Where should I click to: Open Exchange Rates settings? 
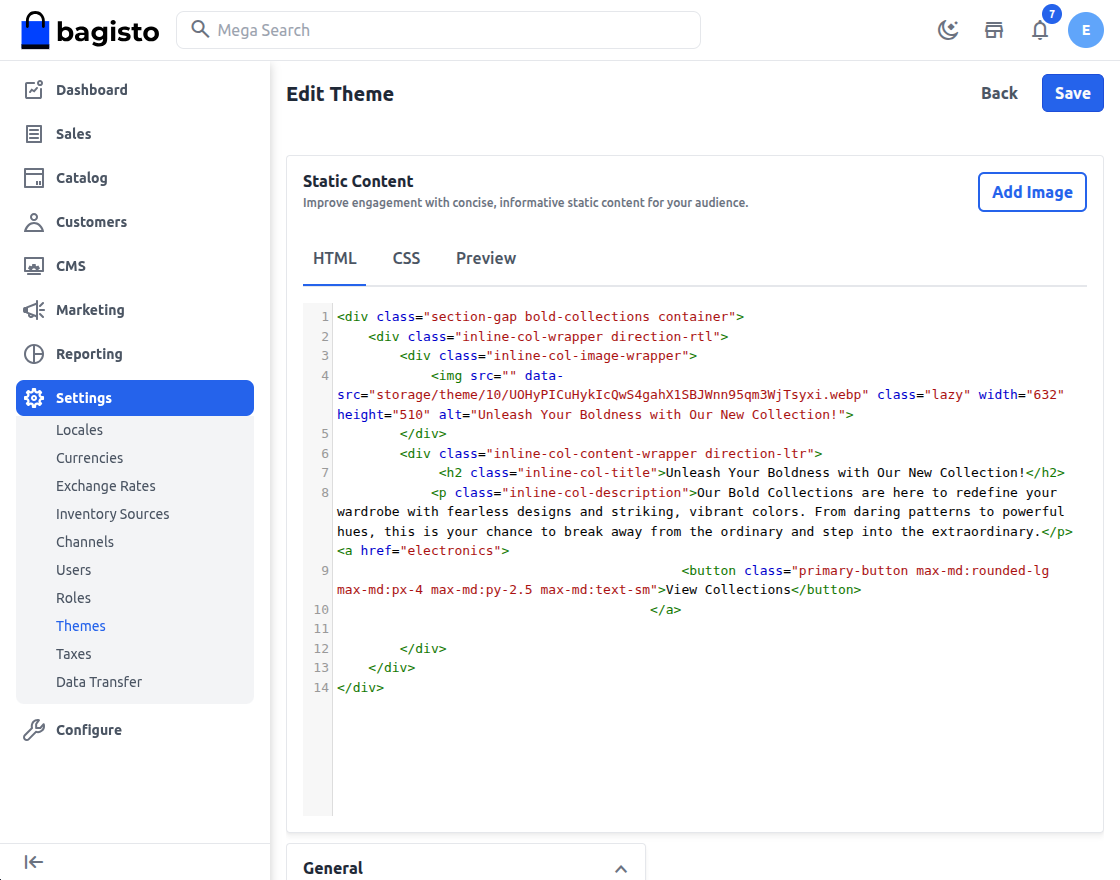tap(106, 486)
